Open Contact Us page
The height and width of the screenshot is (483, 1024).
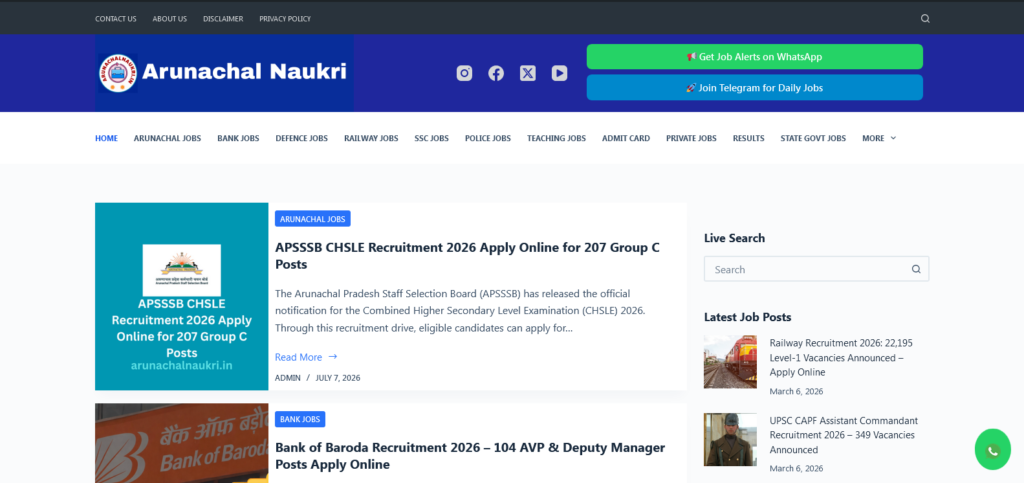click(116, 19)
